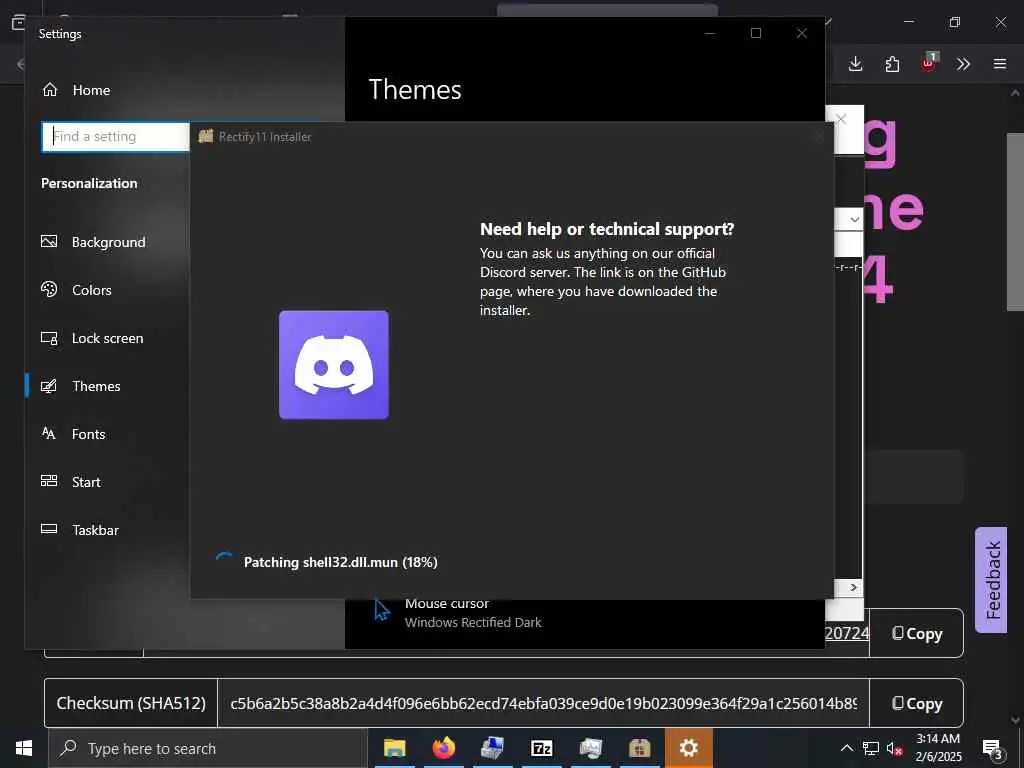Screen dimensions: 1024x768
Task: Click the Mouse cursor arrow icon
Action: [382, 610]
